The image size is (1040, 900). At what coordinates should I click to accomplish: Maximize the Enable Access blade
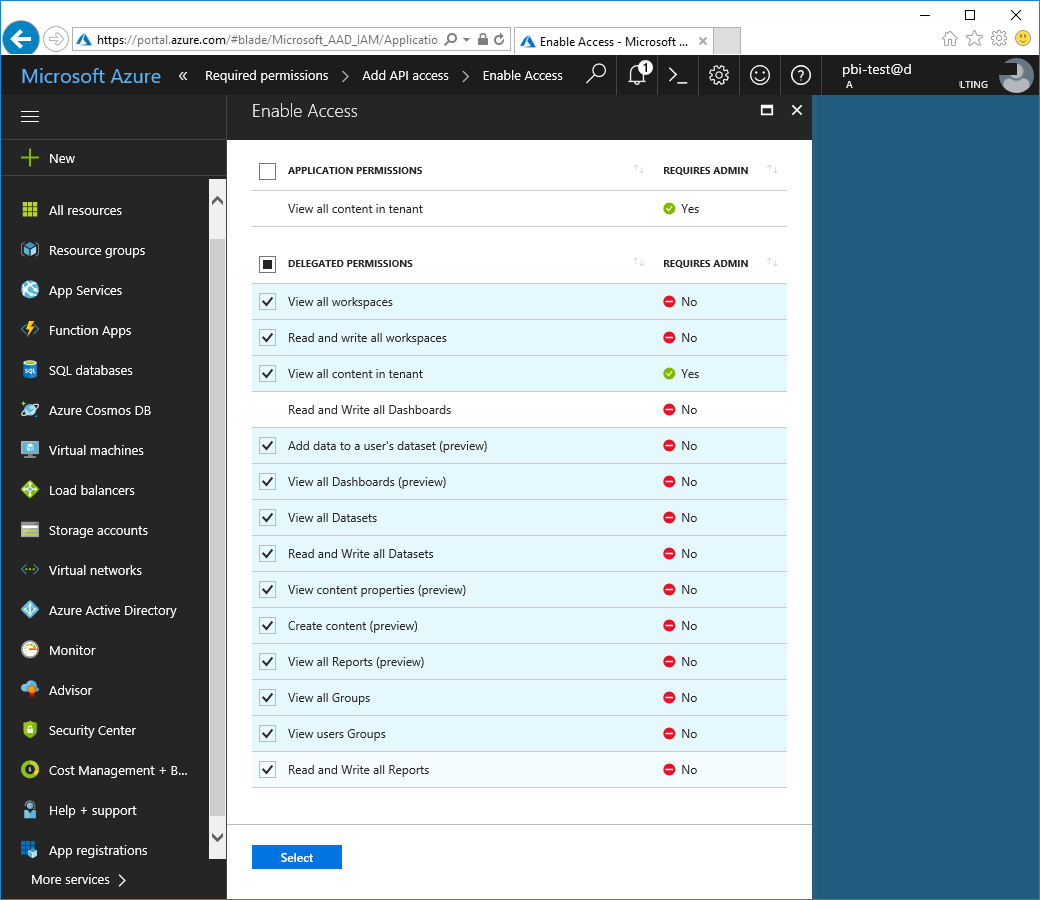click(x=767, y=110)
